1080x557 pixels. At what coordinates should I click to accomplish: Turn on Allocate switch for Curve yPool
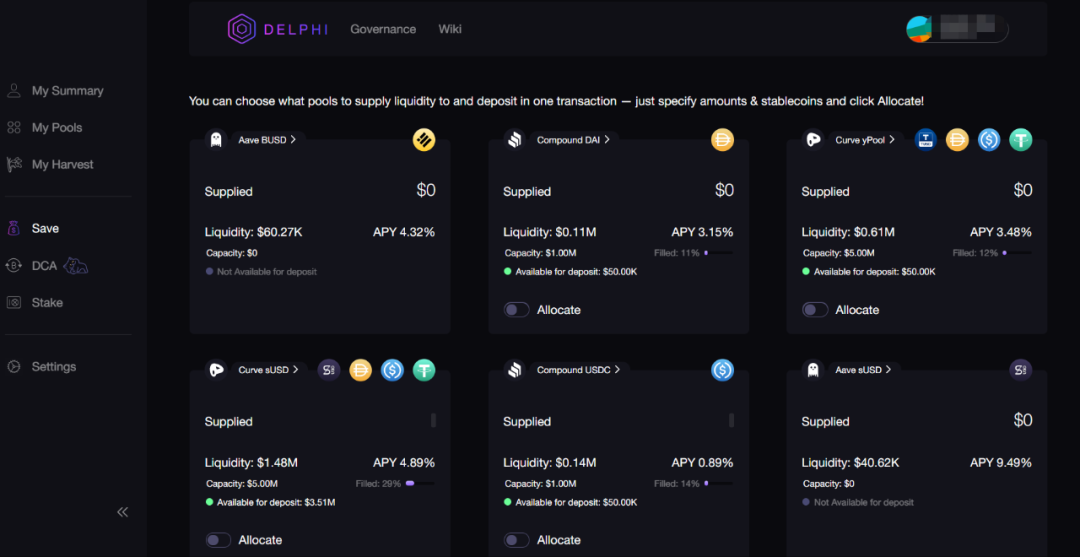(815, 310)
